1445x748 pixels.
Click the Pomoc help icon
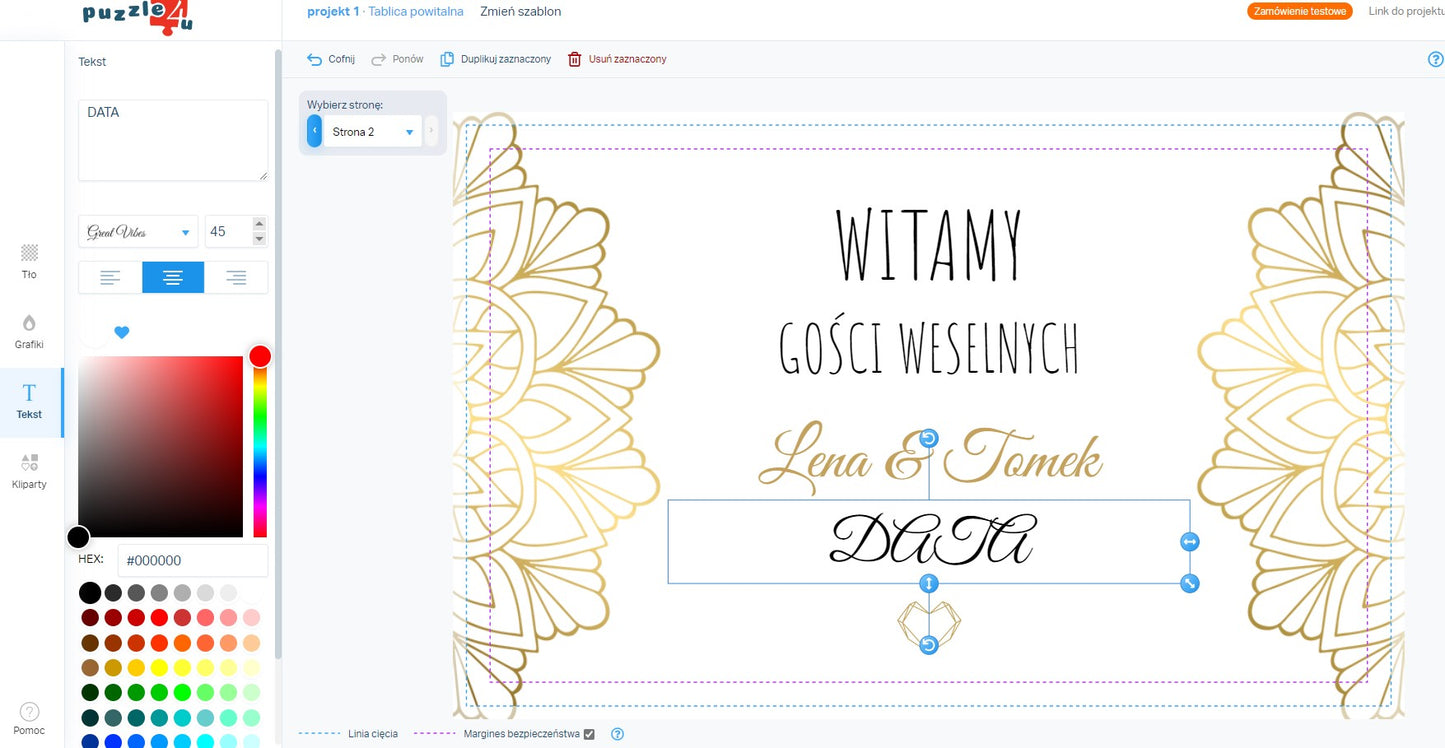tap(29, 712)
